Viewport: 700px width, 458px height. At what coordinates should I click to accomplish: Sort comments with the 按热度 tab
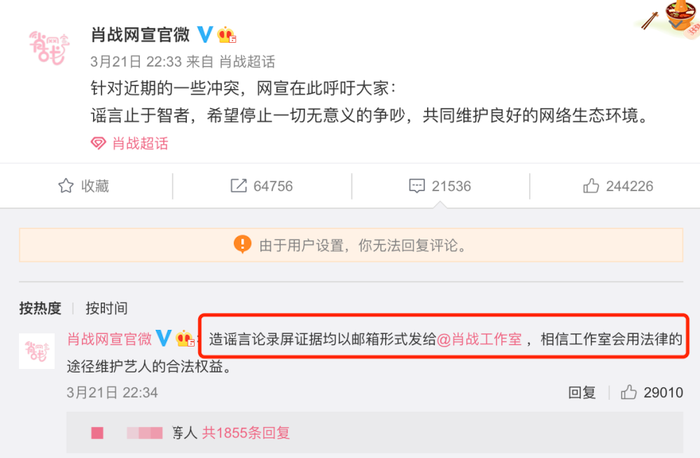pyautogui.click(x=40, y=308)
